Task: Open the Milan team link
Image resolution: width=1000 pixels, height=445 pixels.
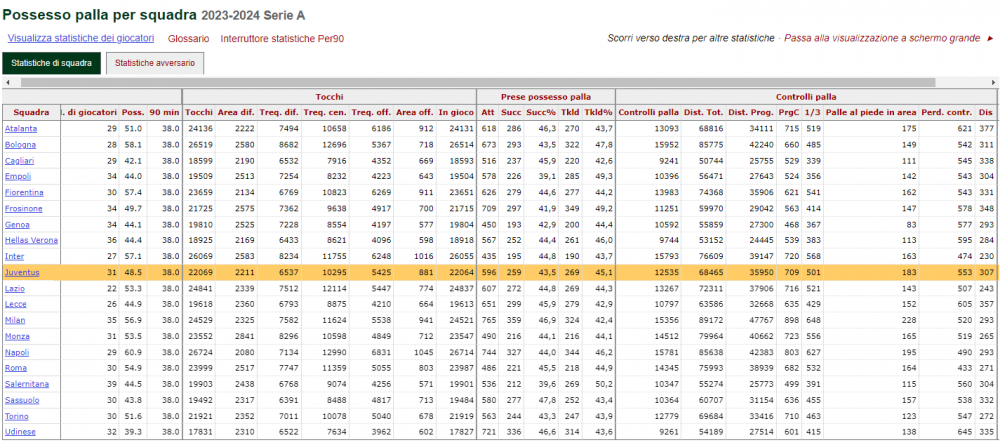Action: [15, 320]
